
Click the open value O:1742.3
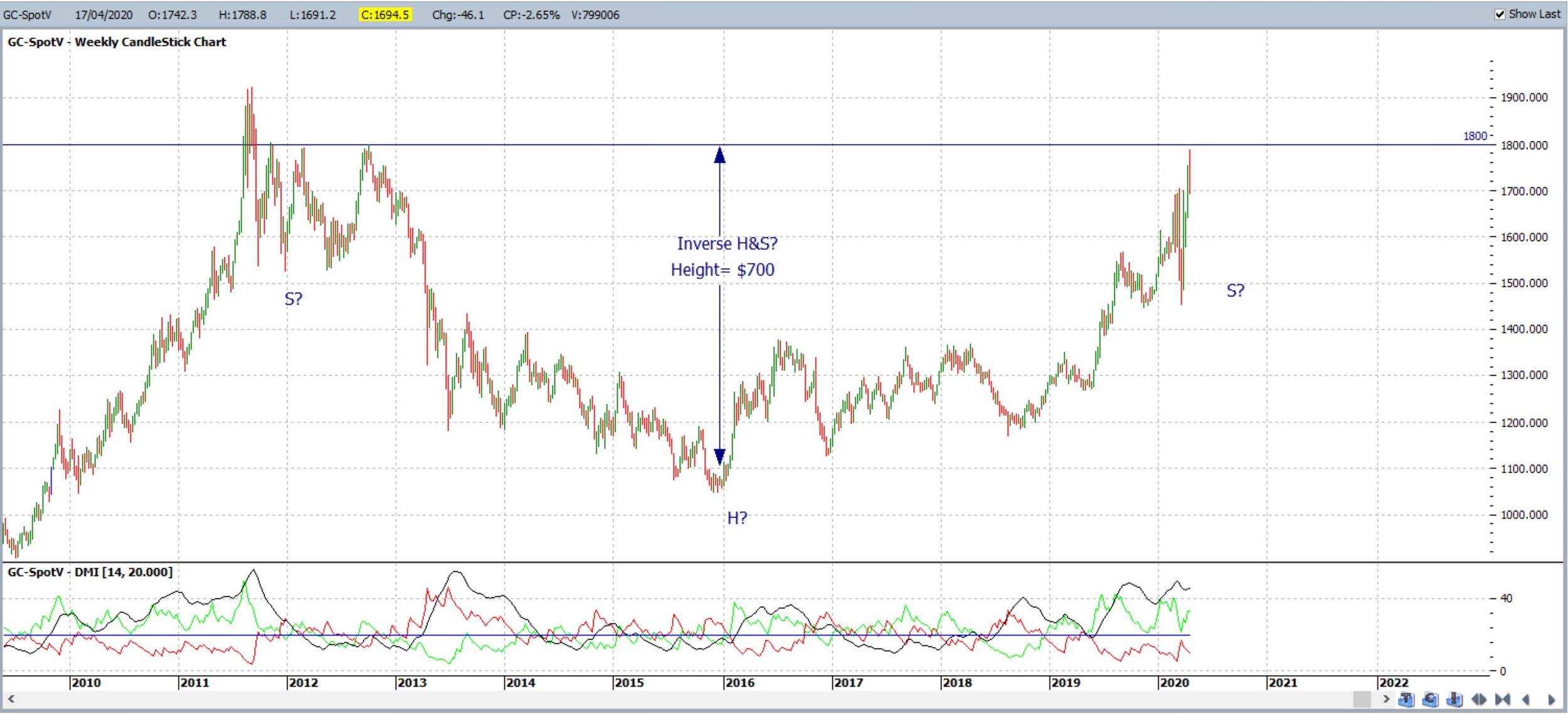pos(172,14)
